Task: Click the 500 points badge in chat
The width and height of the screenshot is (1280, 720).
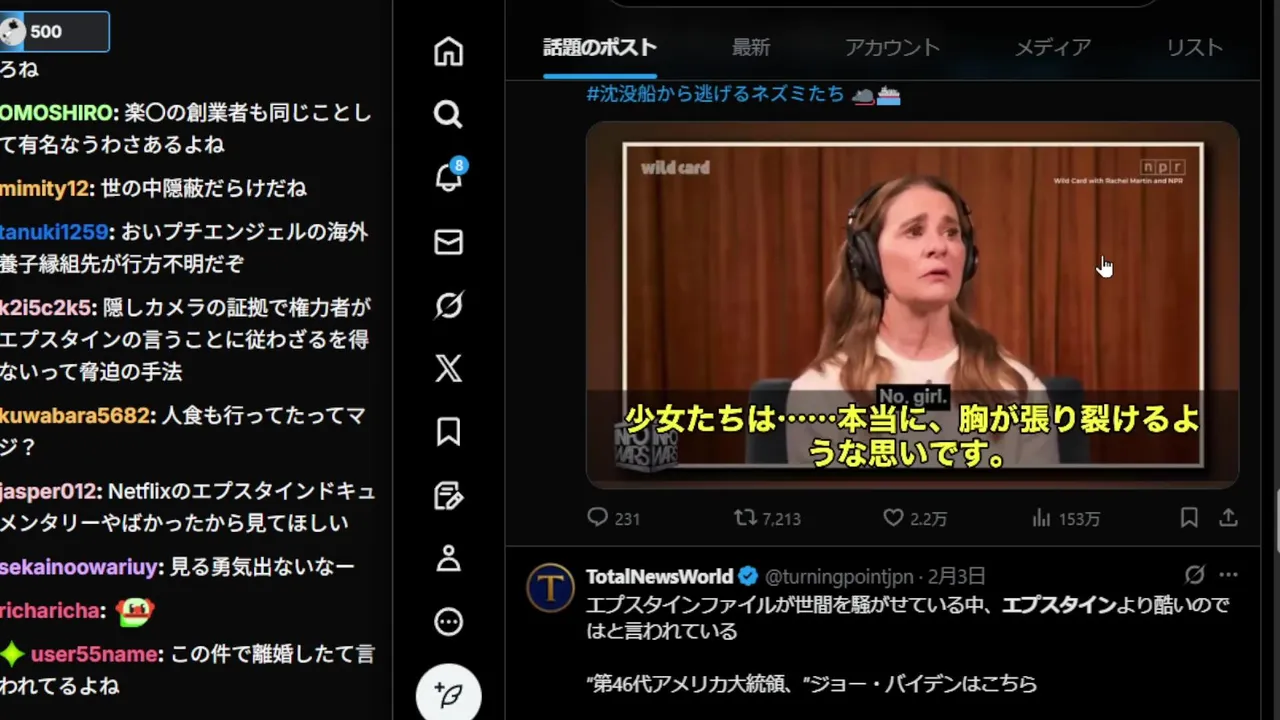Action: tap(54, 32)
